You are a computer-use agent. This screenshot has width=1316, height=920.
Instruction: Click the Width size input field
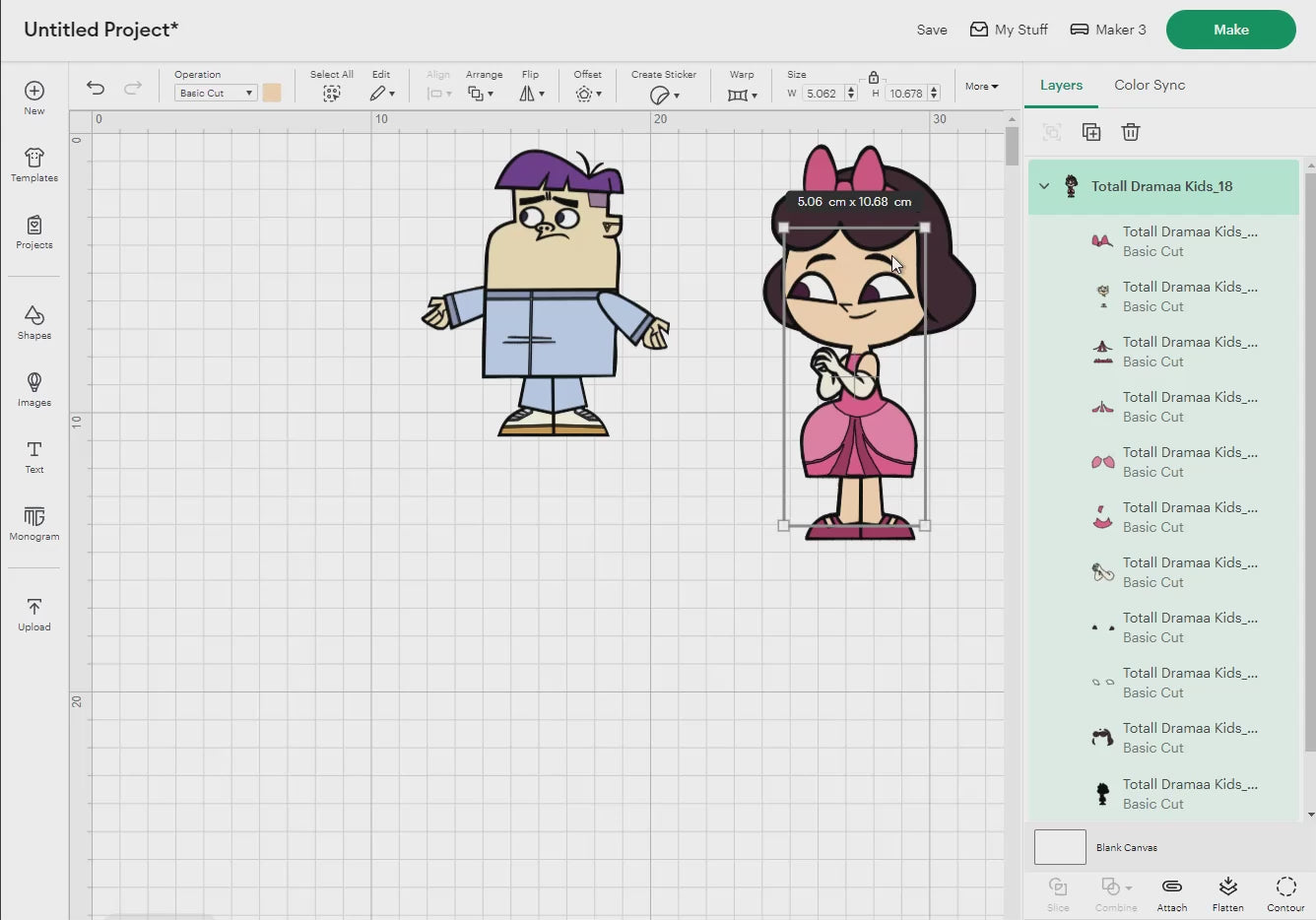(822, 94)
